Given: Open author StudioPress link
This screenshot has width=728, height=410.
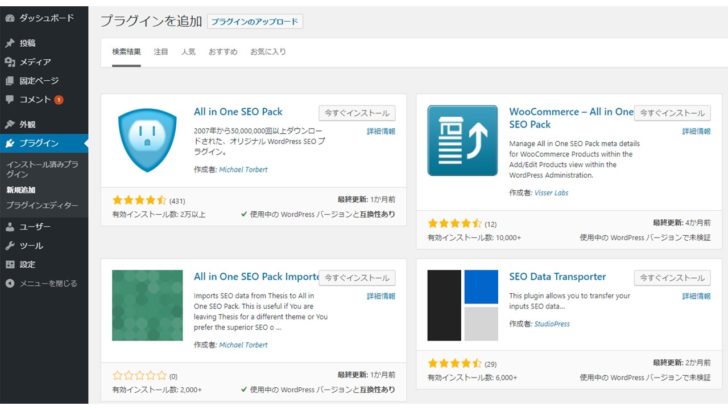Looking at the screenshot, I should click(552, 324).
